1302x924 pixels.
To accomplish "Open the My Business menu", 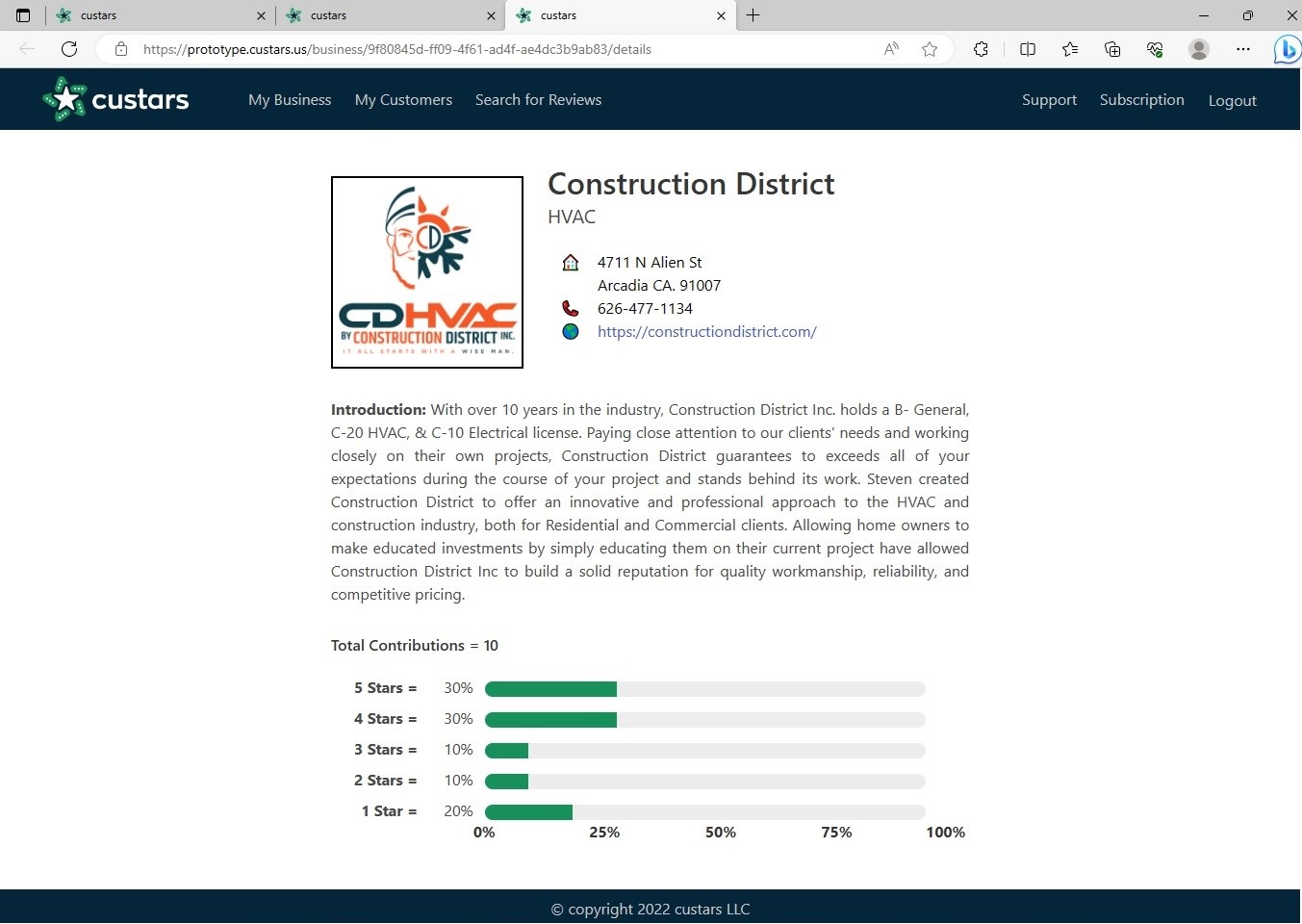I will (x=290, y=100).
